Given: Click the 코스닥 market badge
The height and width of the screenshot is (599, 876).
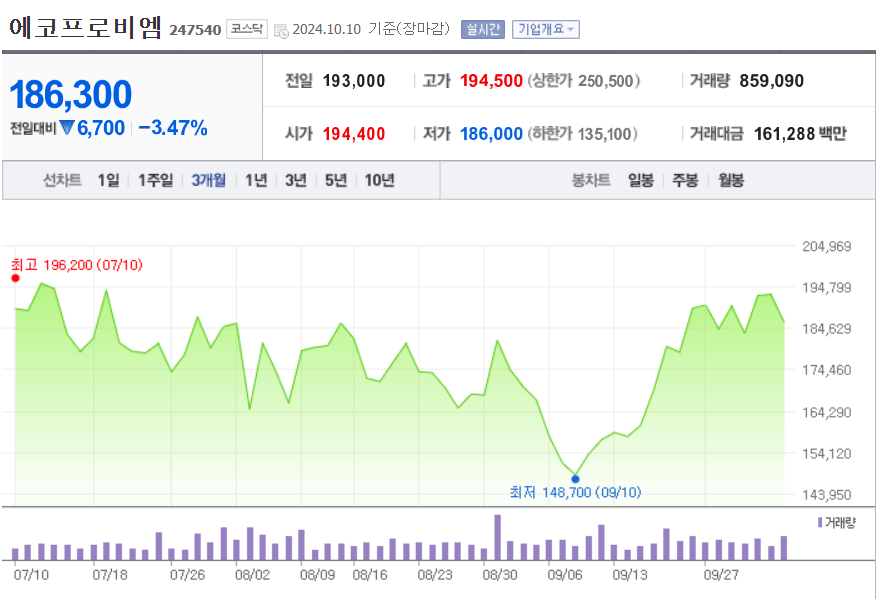Looking at the screenshot, I should tap(247, 29).
